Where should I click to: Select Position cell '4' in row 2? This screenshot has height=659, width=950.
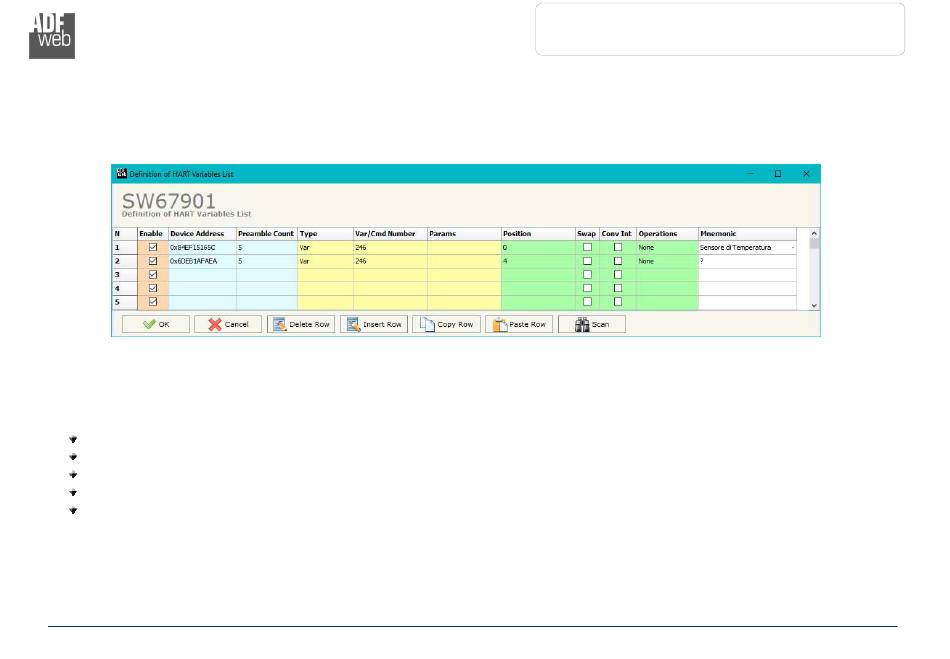coord(538,261)
